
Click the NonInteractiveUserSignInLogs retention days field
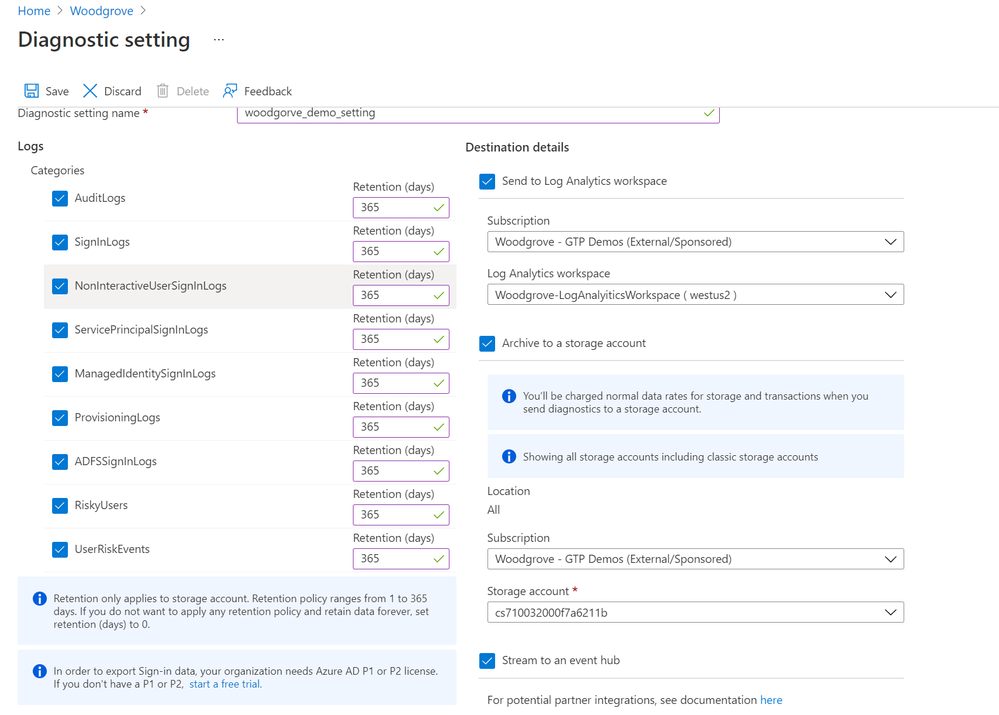(x=401, y=296)
